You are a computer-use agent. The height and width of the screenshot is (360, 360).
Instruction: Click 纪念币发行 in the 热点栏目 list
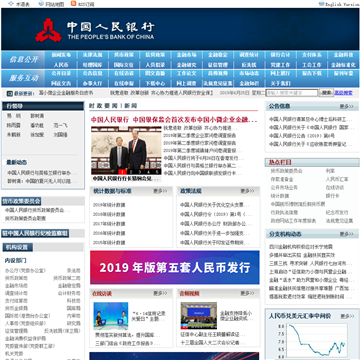tap(337, 212)
